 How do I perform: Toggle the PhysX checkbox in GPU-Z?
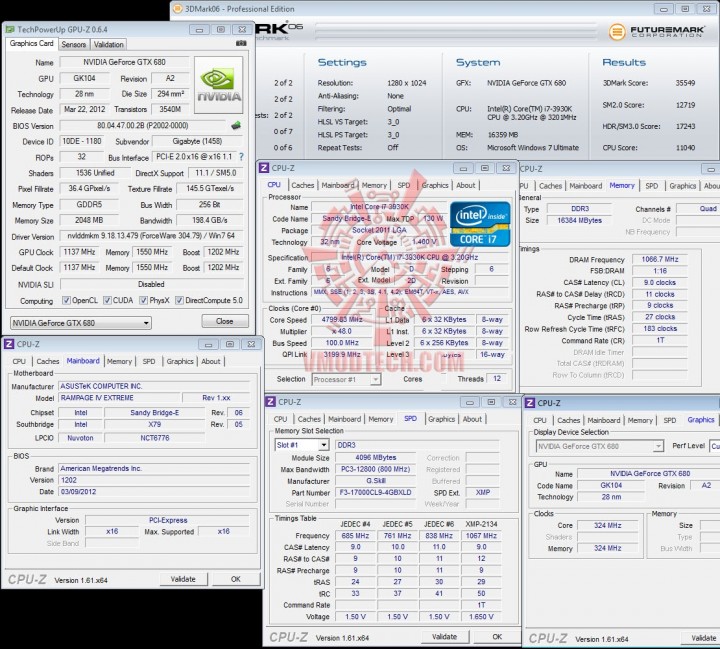click(144, 300)
